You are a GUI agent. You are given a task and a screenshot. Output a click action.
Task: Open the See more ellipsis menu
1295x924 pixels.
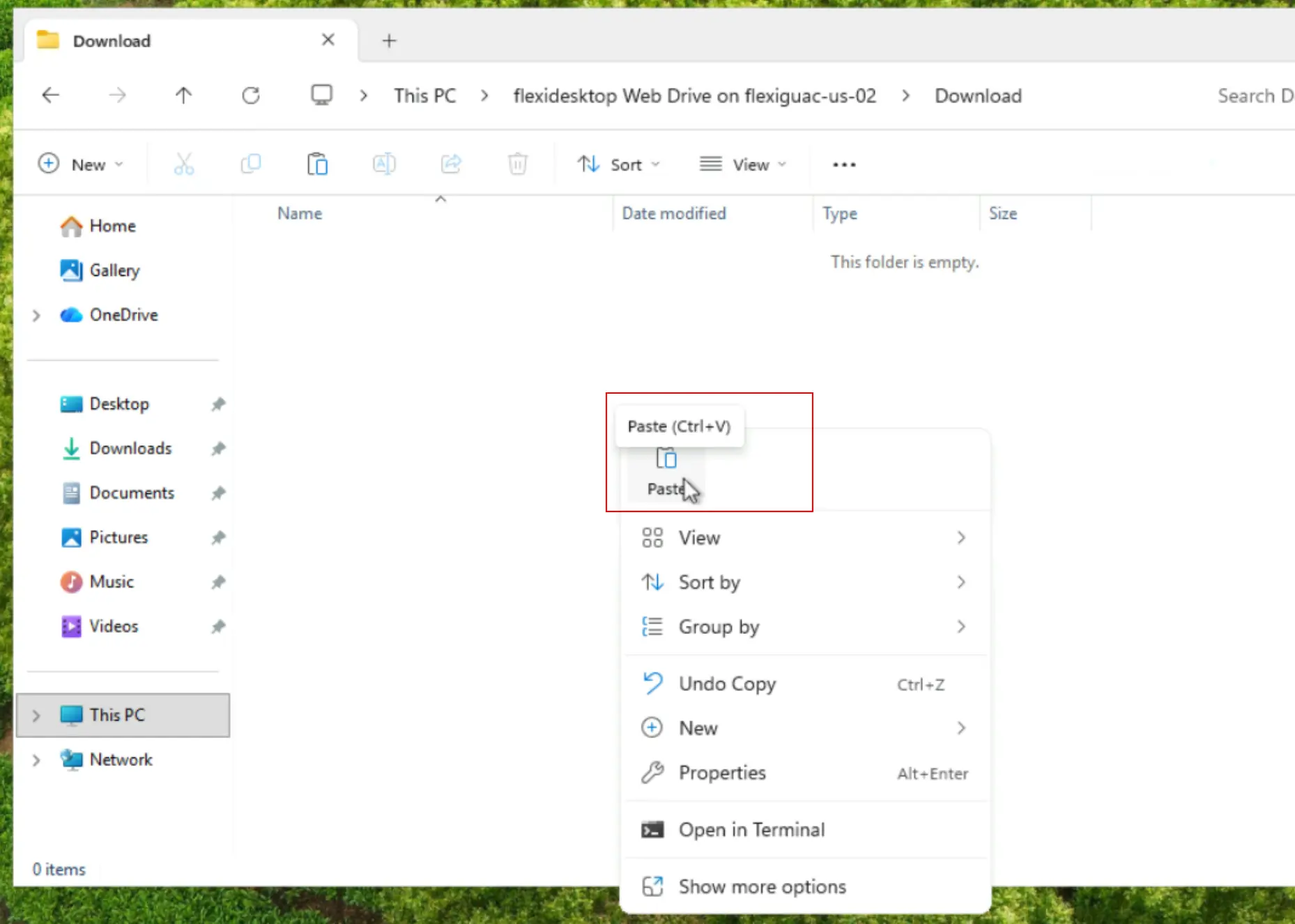[844, 164]
